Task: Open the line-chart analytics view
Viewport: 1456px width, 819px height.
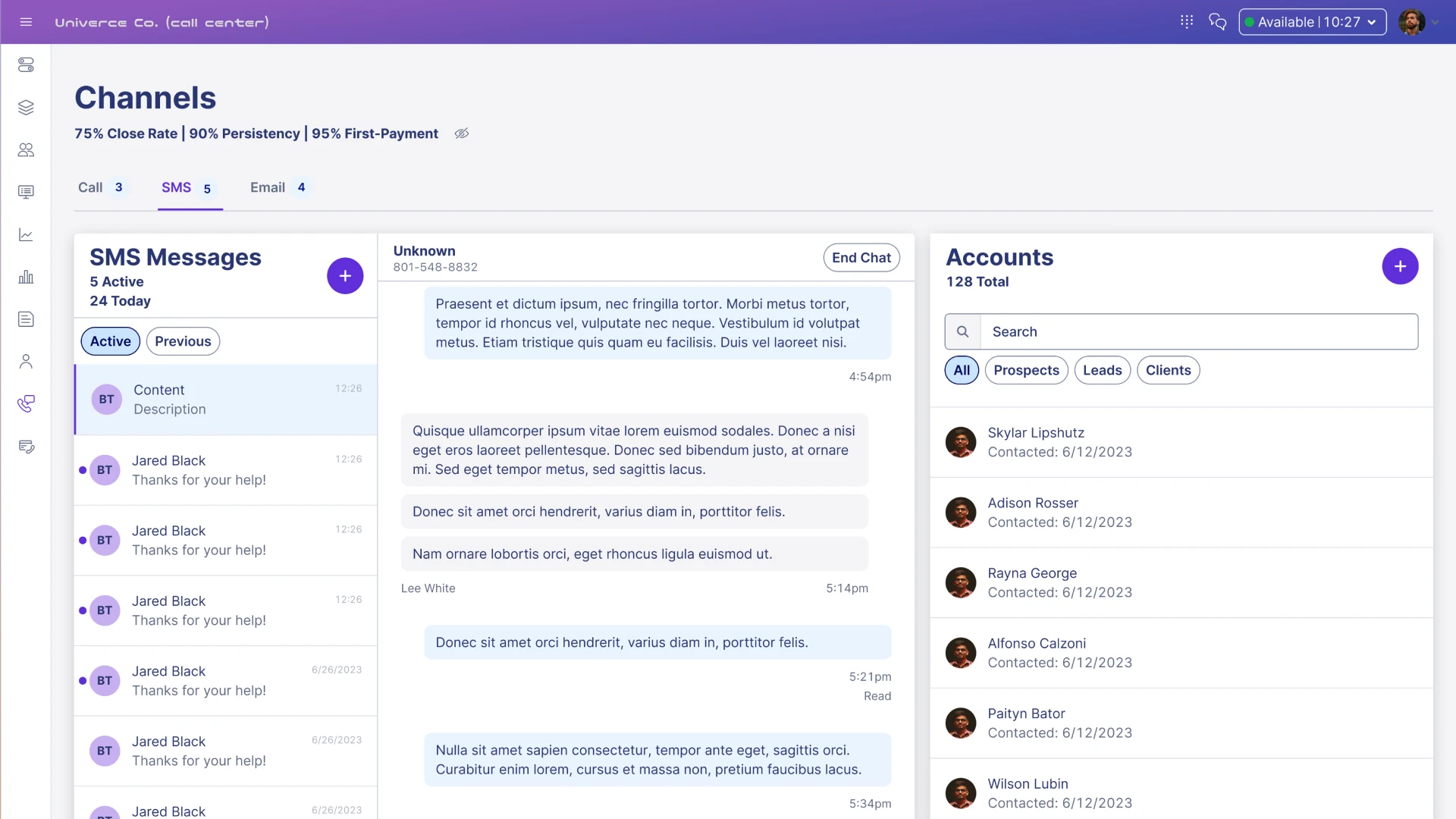Action: (x=27, y=234)
